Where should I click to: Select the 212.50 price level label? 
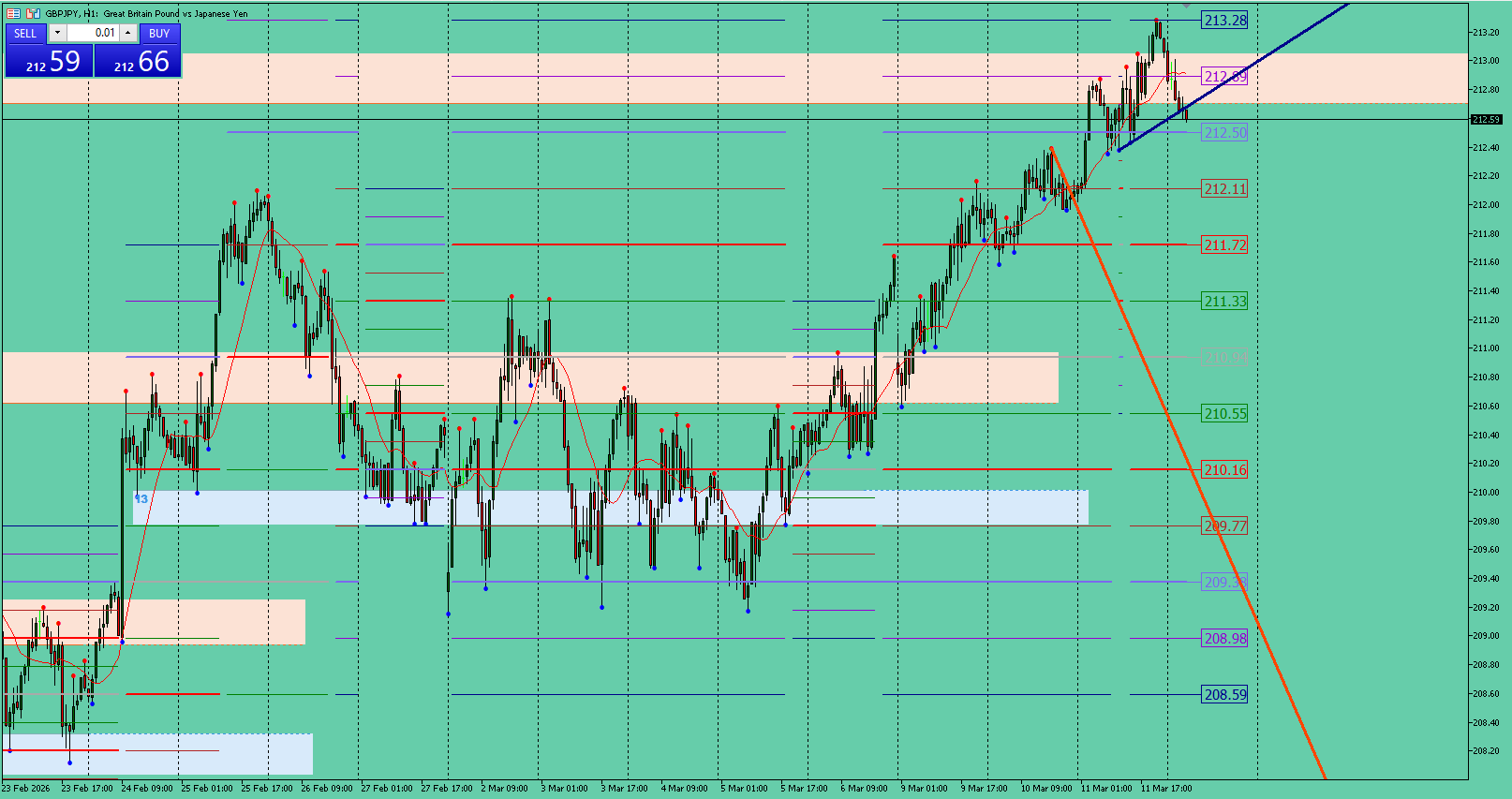(1225, 133)
